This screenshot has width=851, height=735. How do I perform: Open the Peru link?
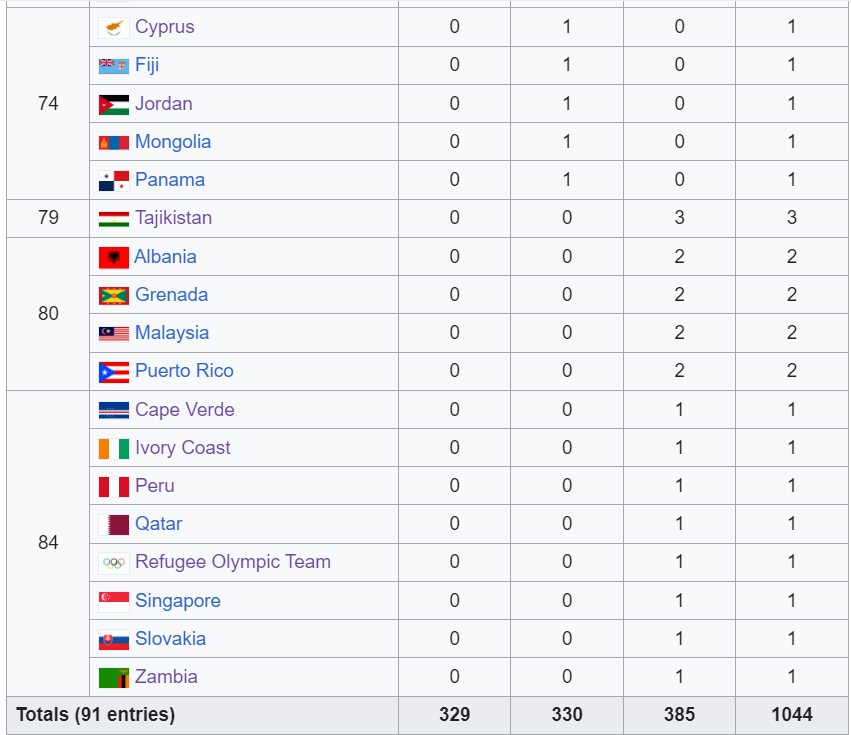point(155,486)
